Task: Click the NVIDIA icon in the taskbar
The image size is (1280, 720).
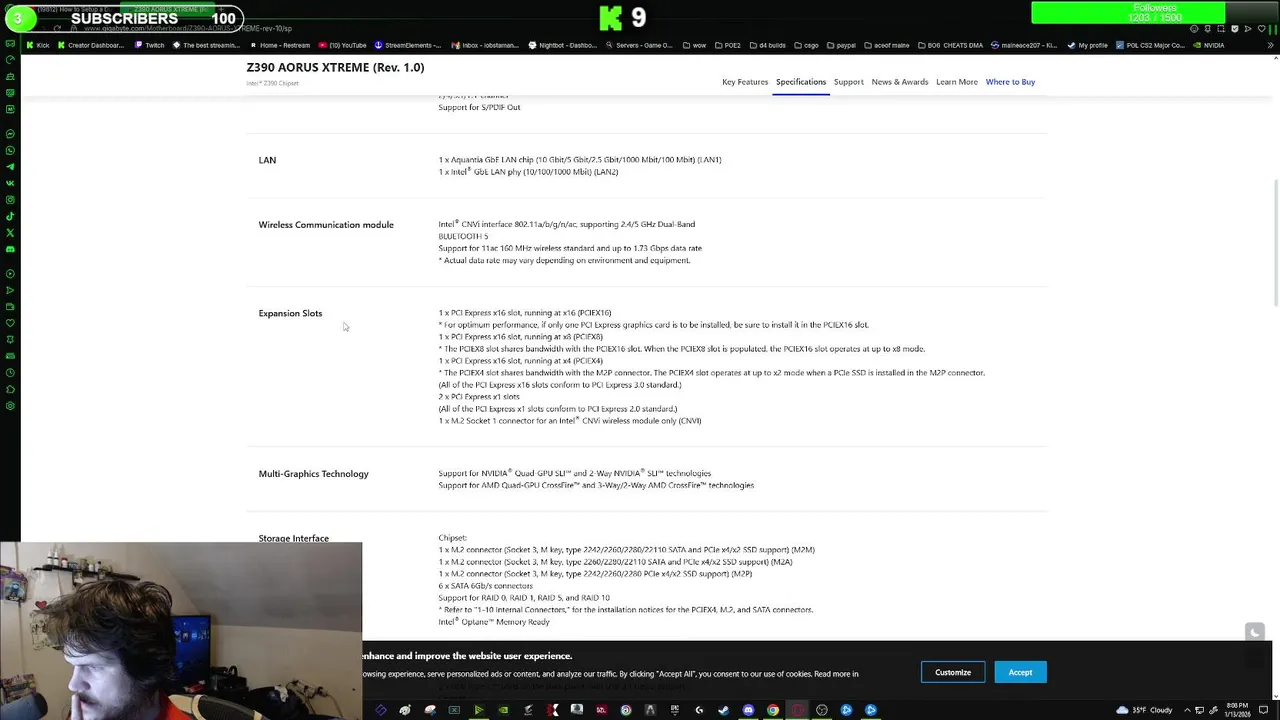Action: [503, 710]
